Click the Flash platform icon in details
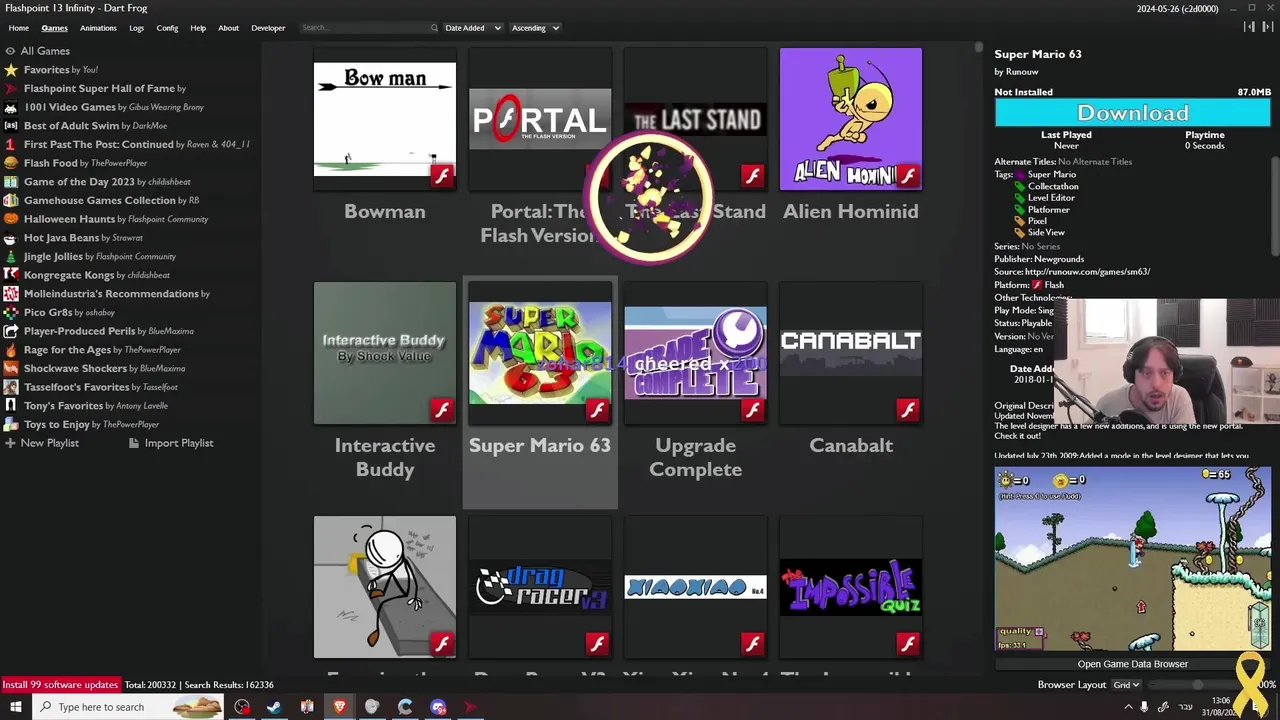Image resolution: width=1280 pixels, height=720 pixels. point(1037,285)
